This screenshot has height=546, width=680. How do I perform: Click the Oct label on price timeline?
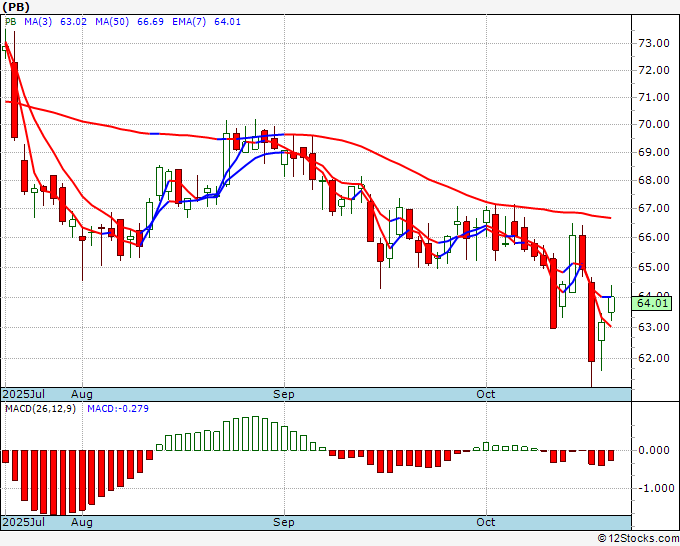(x=485, y=394)
